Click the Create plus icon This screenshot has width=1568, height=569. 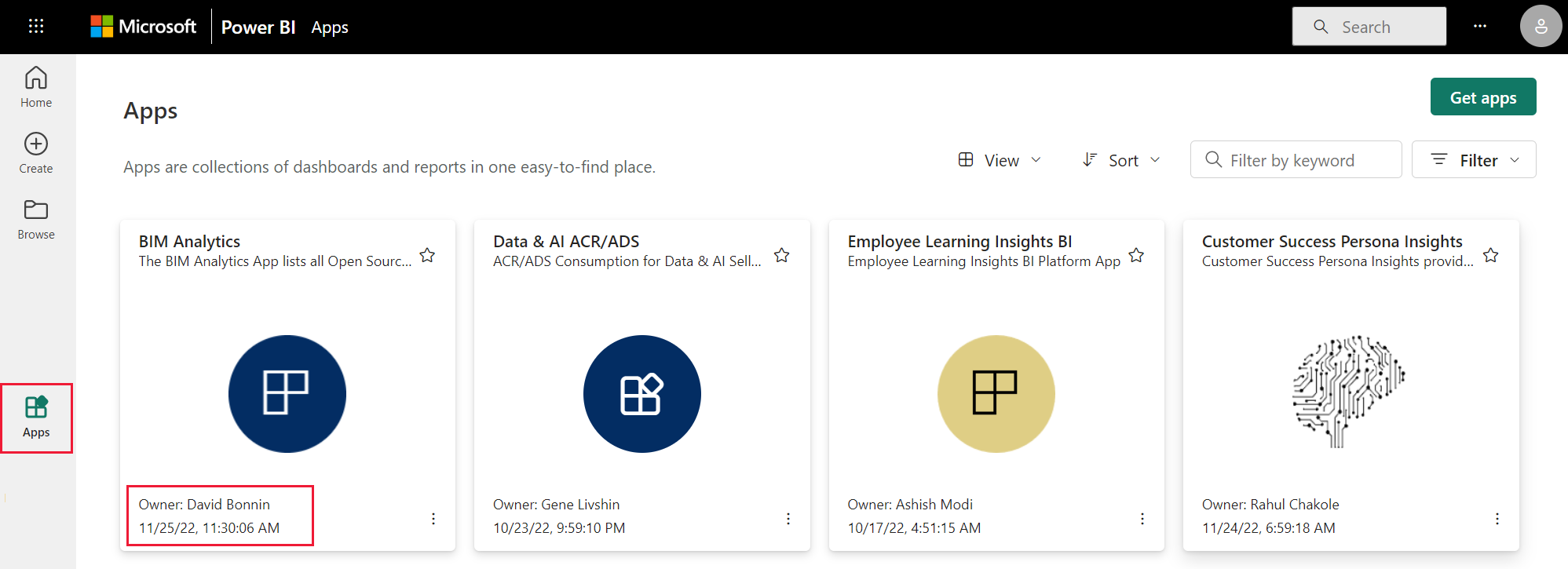click(36, 144)
